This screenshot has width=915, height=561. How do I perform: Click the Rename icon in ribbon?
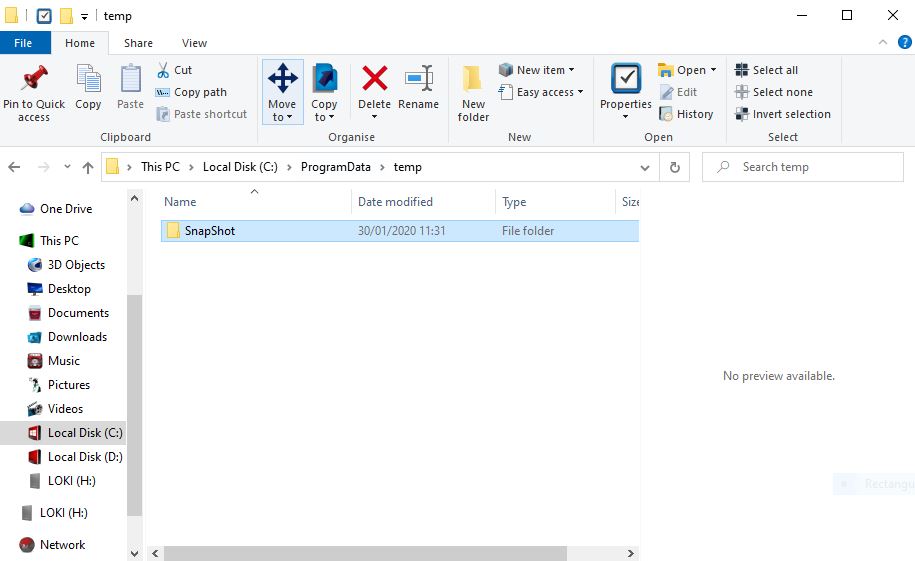(x=418, y=80)
